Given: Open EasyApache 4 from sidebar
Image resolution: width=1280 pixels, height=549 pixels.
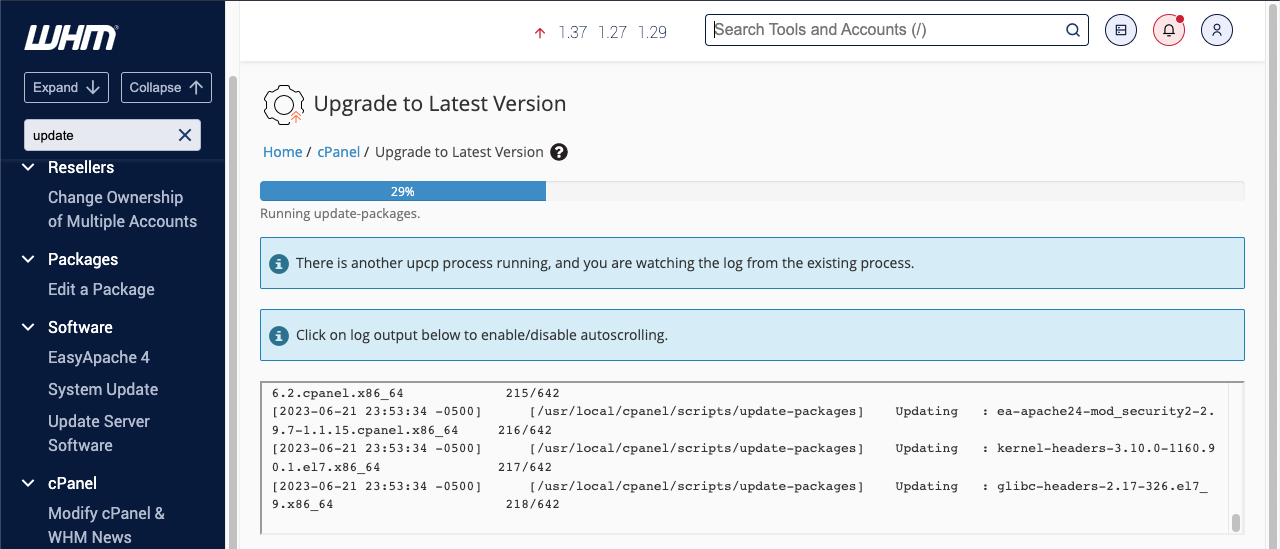Looking at the screenshot, I should click(x=99, y=357).
